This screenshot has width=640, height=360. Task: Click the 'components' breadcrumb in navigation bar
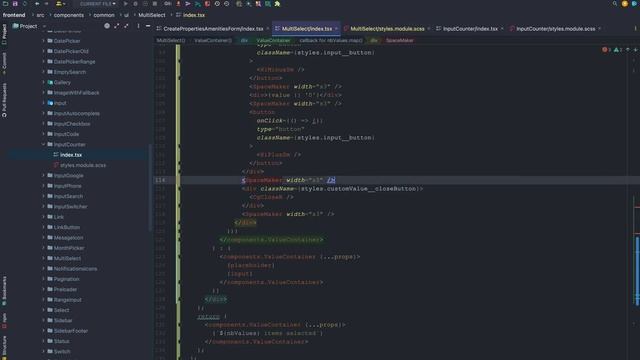pos(69,15)
